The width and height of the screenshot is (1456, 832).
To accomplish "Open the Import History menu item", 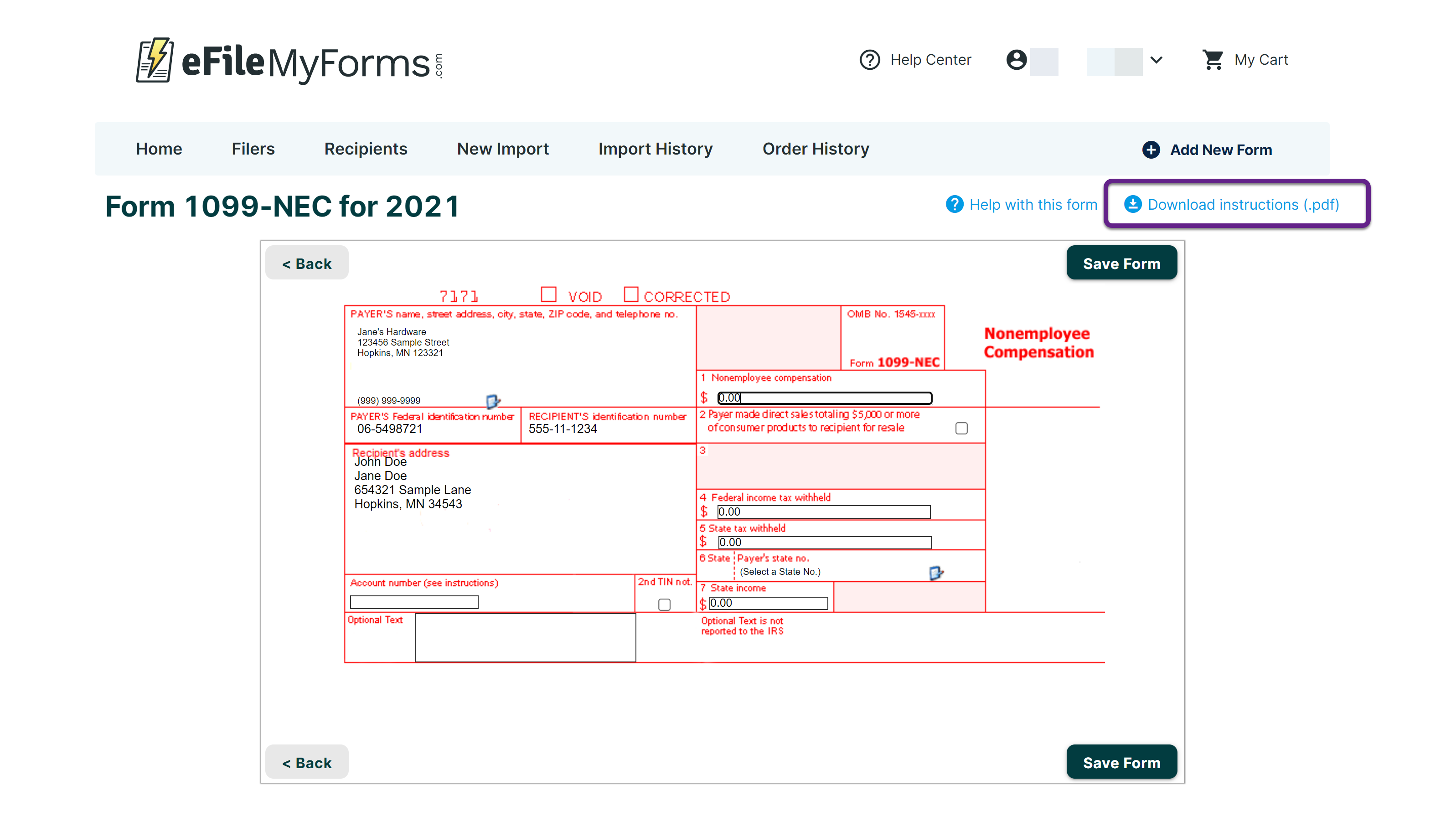I will [655, 149].
